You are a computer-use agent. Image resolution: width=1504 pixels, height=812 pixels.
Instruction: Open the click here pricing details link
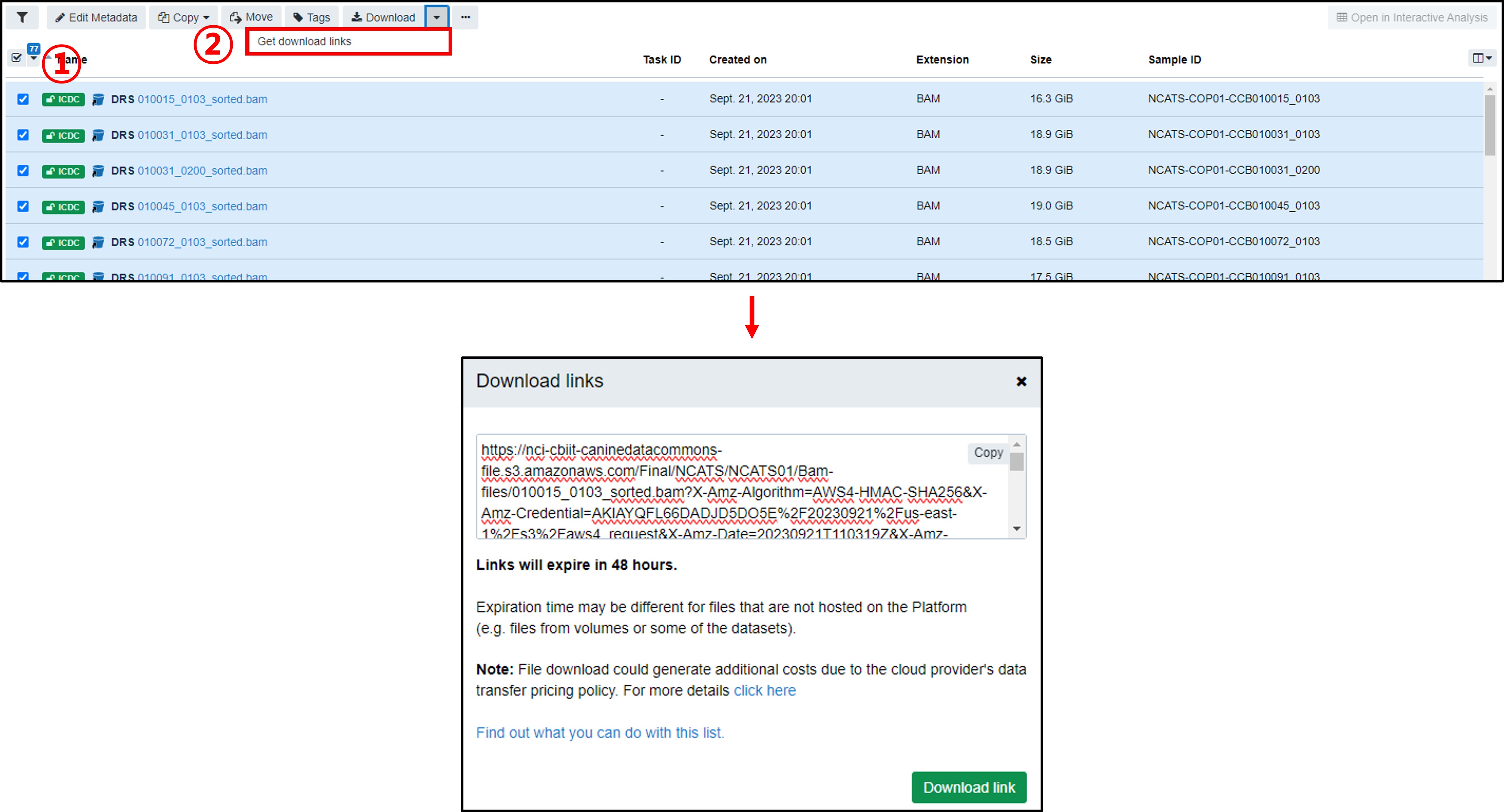(x=764, y=691)
